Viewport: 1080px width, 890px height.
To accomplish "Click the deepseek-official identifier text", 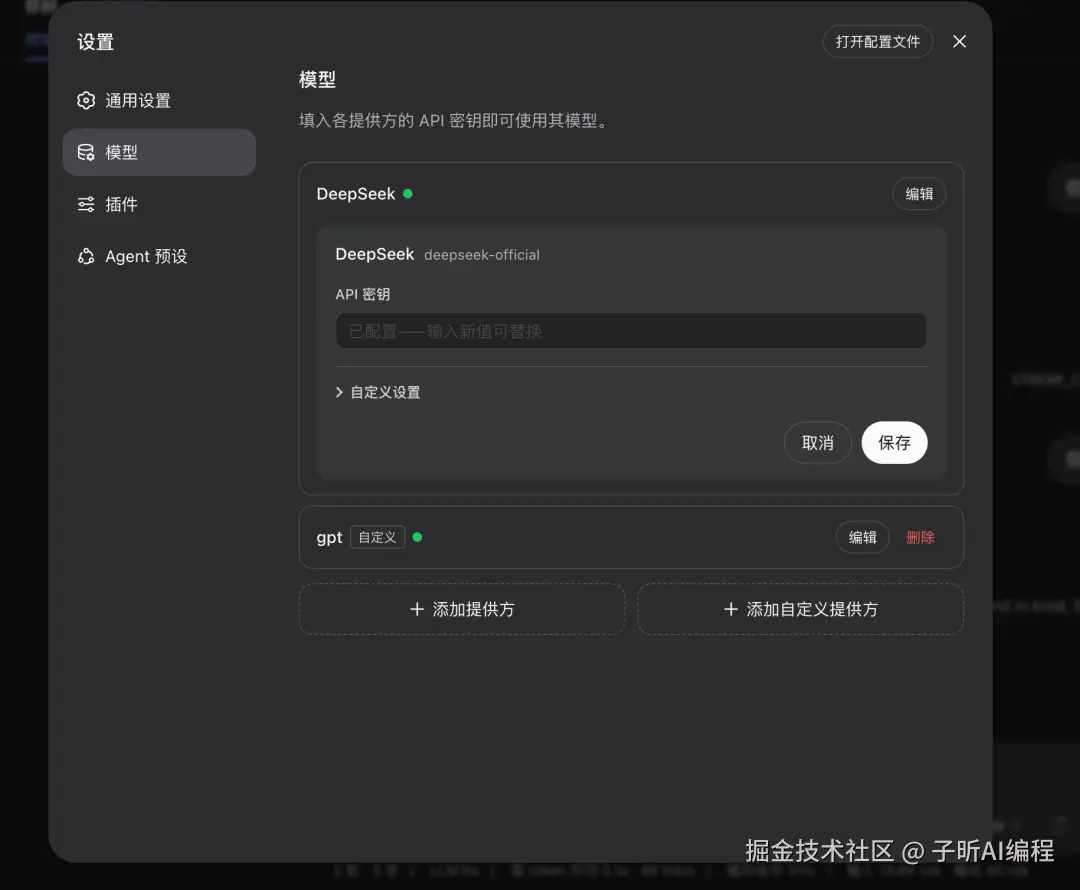I will pos(482,255).
